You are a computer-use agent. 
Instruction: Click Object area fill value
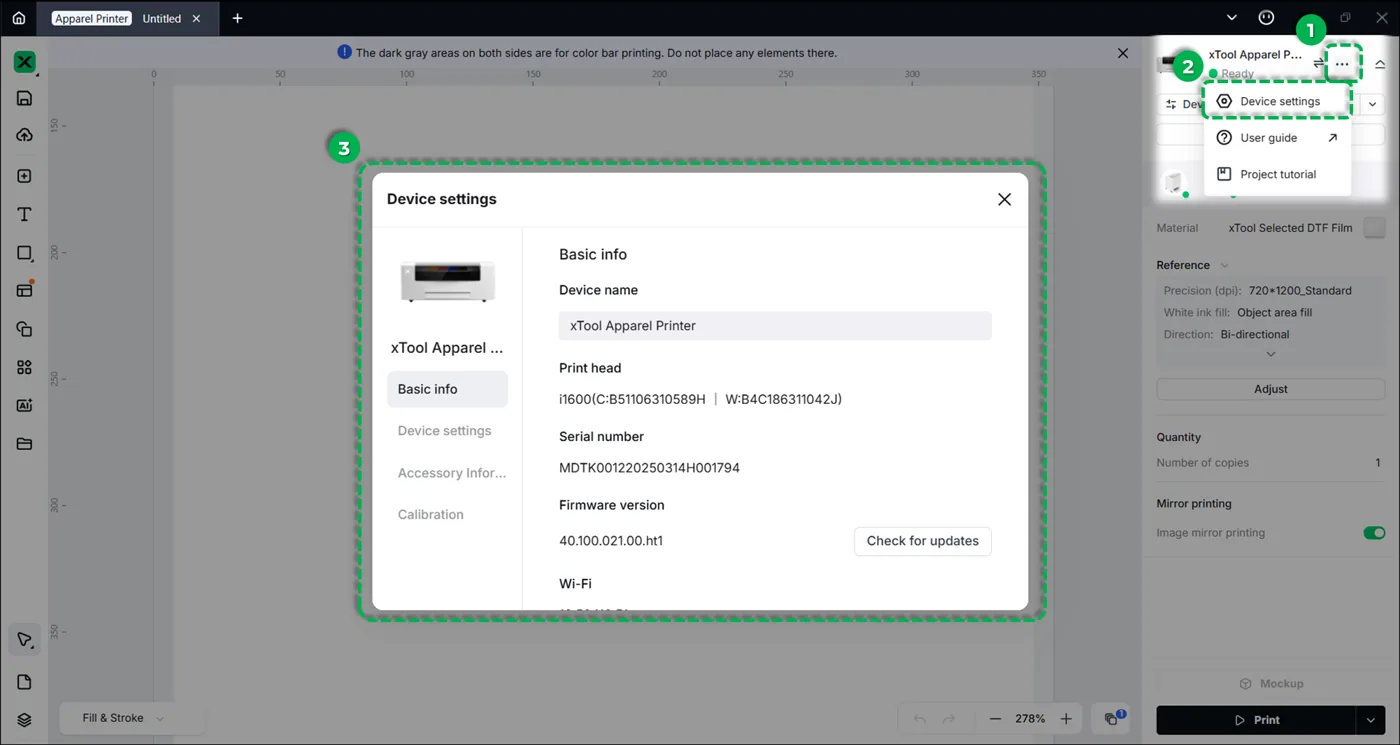pyautogui.click(x=1274, y=313)
